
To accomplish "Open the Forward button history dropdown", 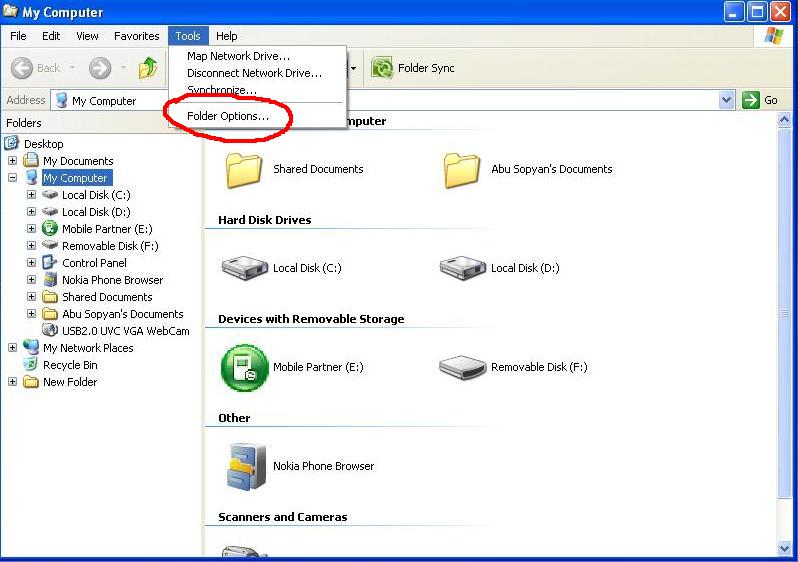I will (123, 68).
